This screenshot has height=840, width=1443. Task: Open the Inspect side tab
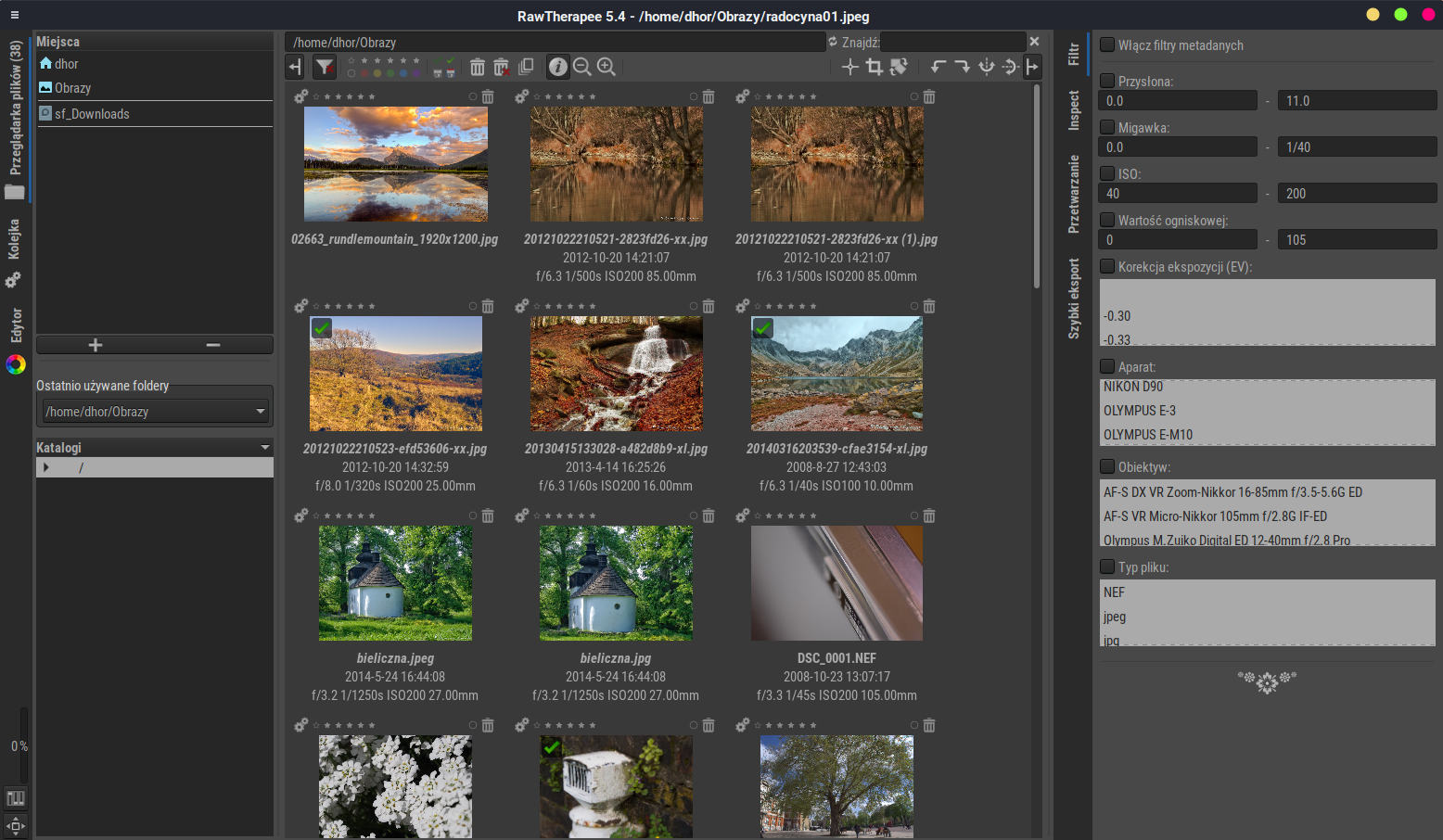[1074, 110]
